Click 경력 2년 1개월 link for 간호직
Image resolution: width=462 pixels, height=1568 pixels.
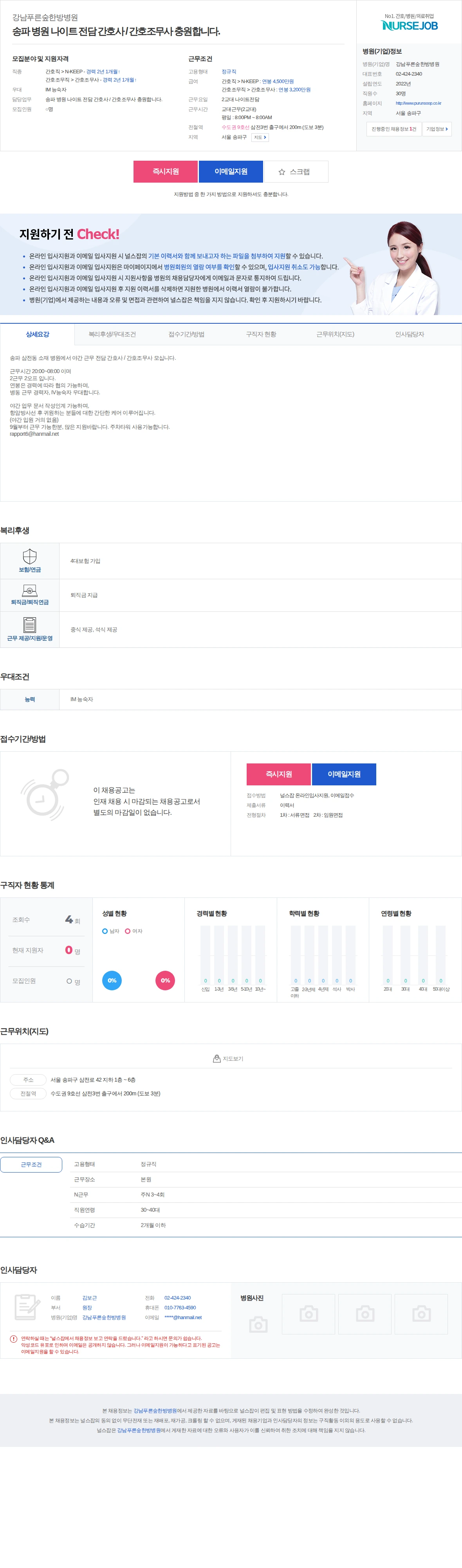pyautogui.click(x=103, y=71)
